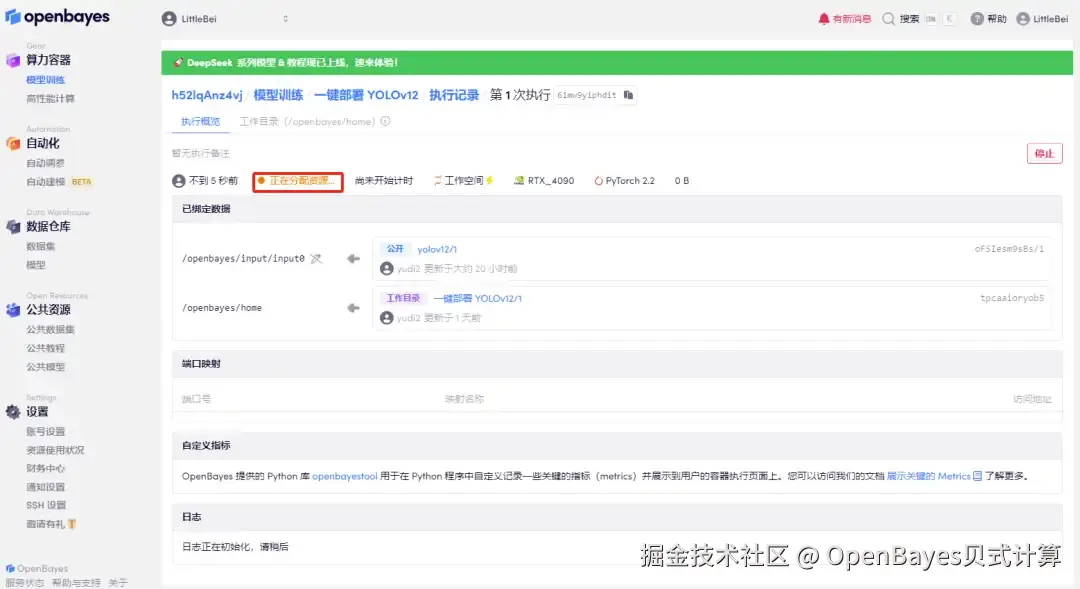This screenshot has height=589, width=1080.
Task: Open 自动建模 BETA in sidebar
Action: tap(59, 182)
